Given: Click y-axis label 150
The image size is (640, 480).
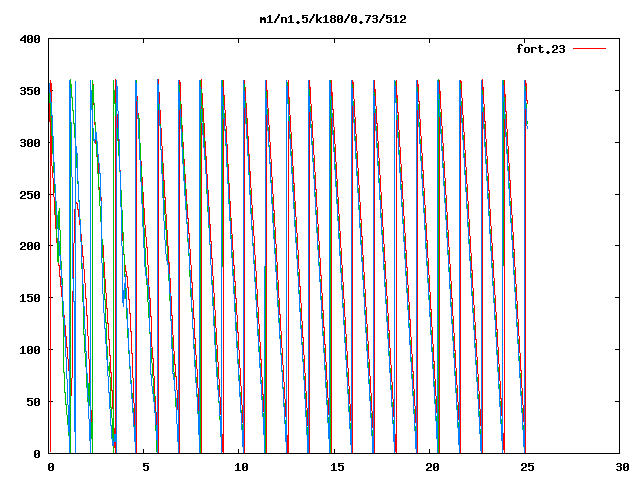Looking at the screenshot, I should [x=30, y=298].
